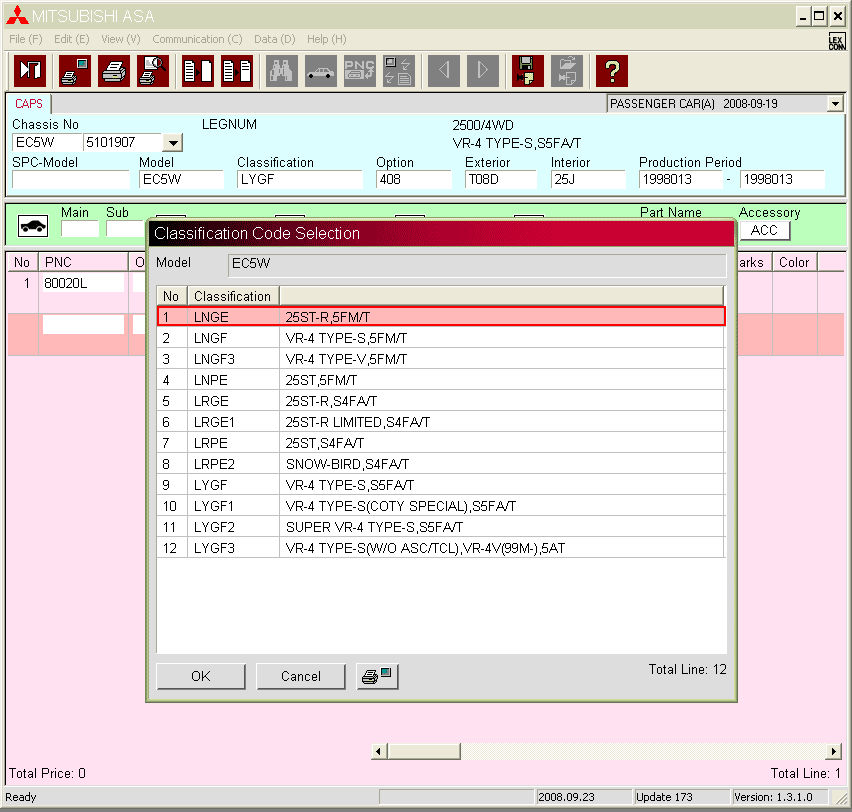
Task: Open the Chassis No 5101907 dropdown
Action: click(171, 143)
